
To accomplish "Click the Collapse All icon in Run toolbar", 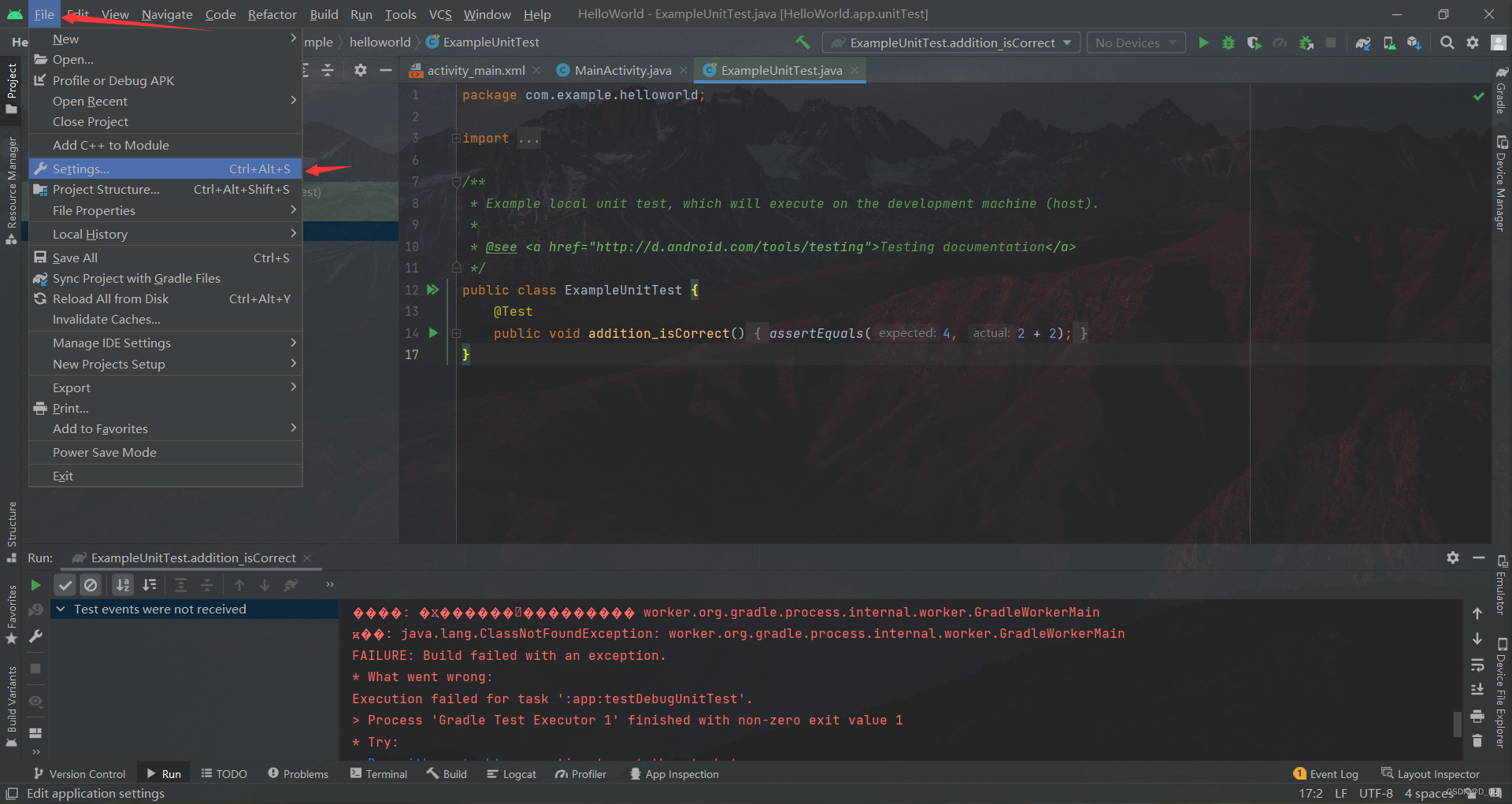I will click(x=207, y=585).
